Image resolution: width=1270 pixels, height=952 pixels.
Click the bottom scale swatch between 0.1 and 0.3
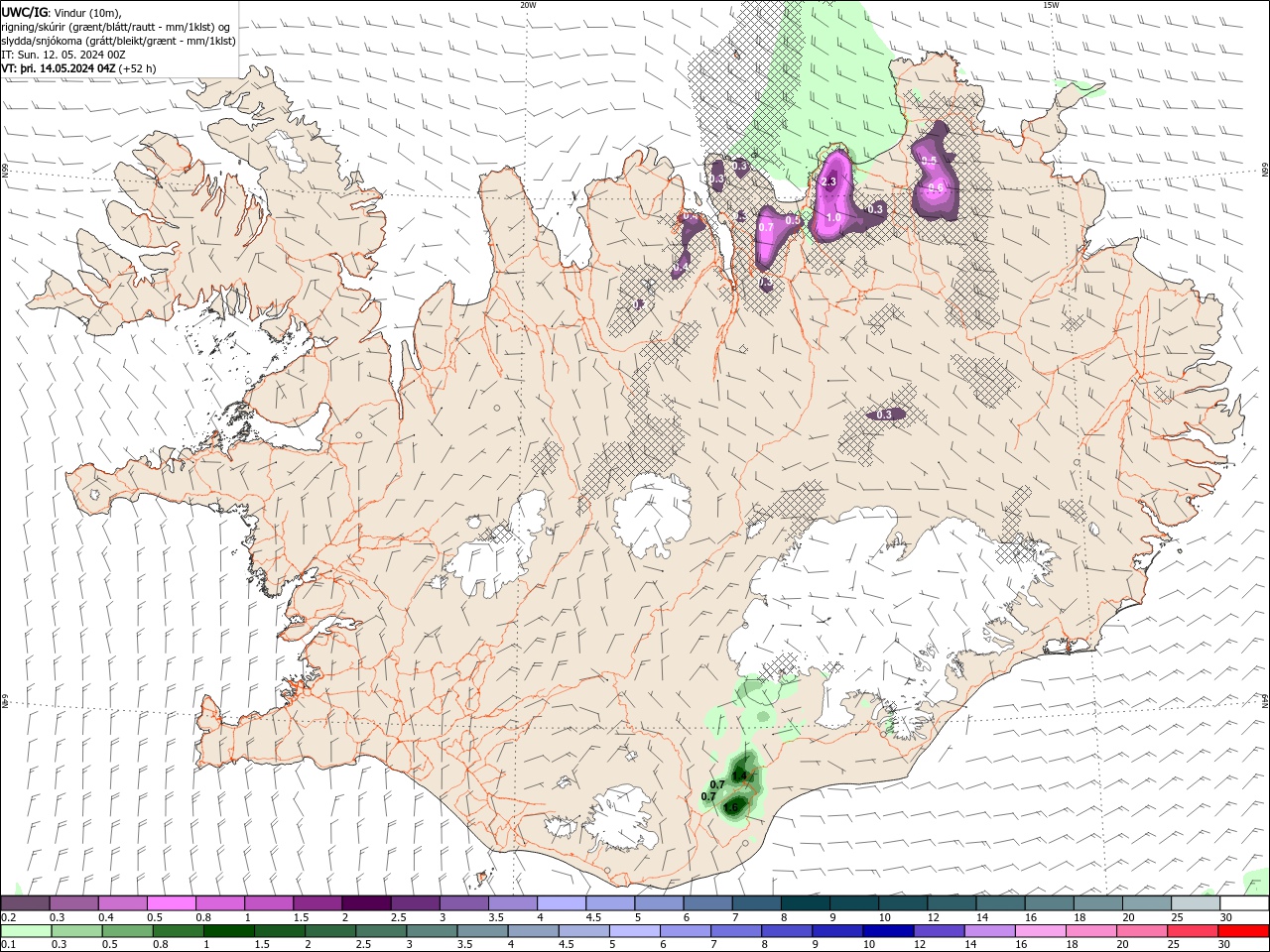[25, 931]
